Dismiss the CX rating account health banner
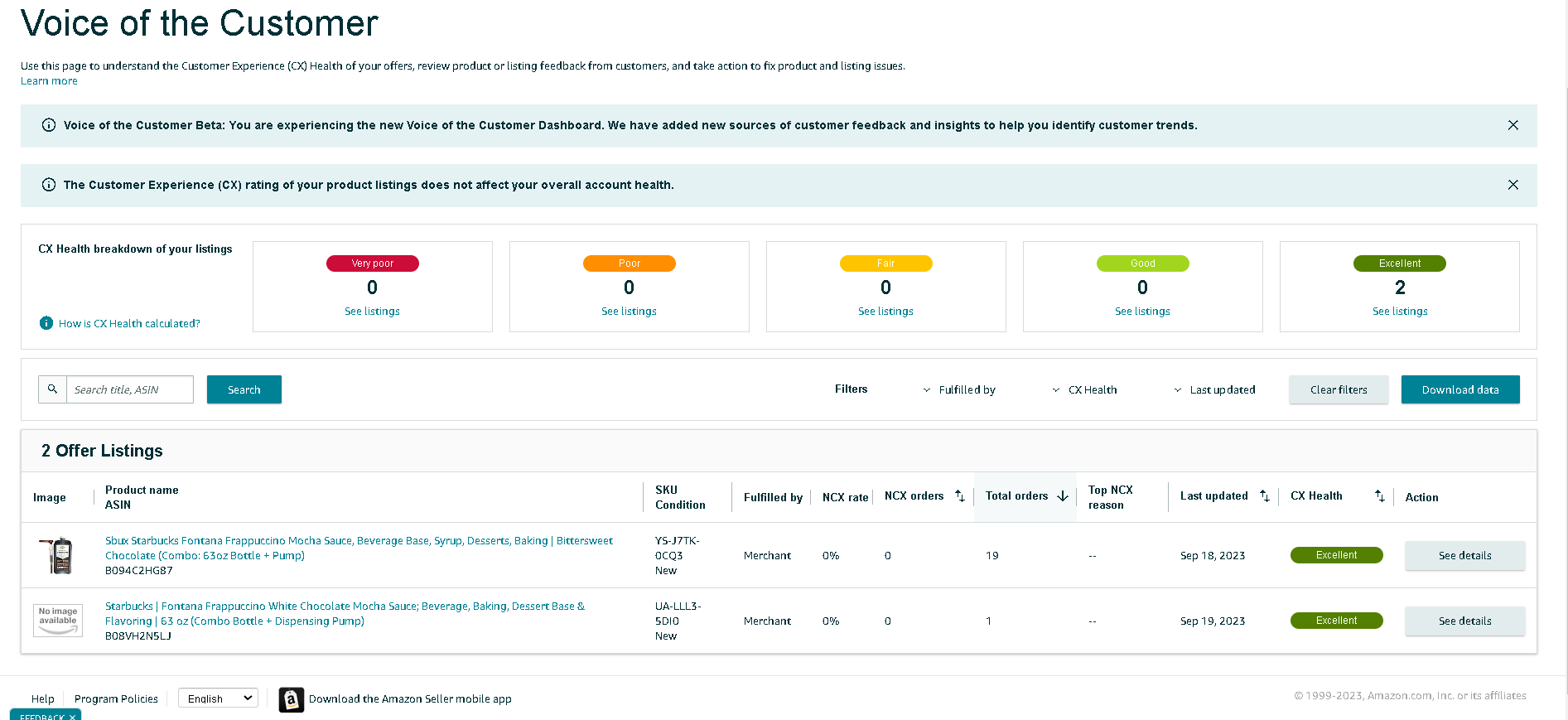 coord(1513,185)
